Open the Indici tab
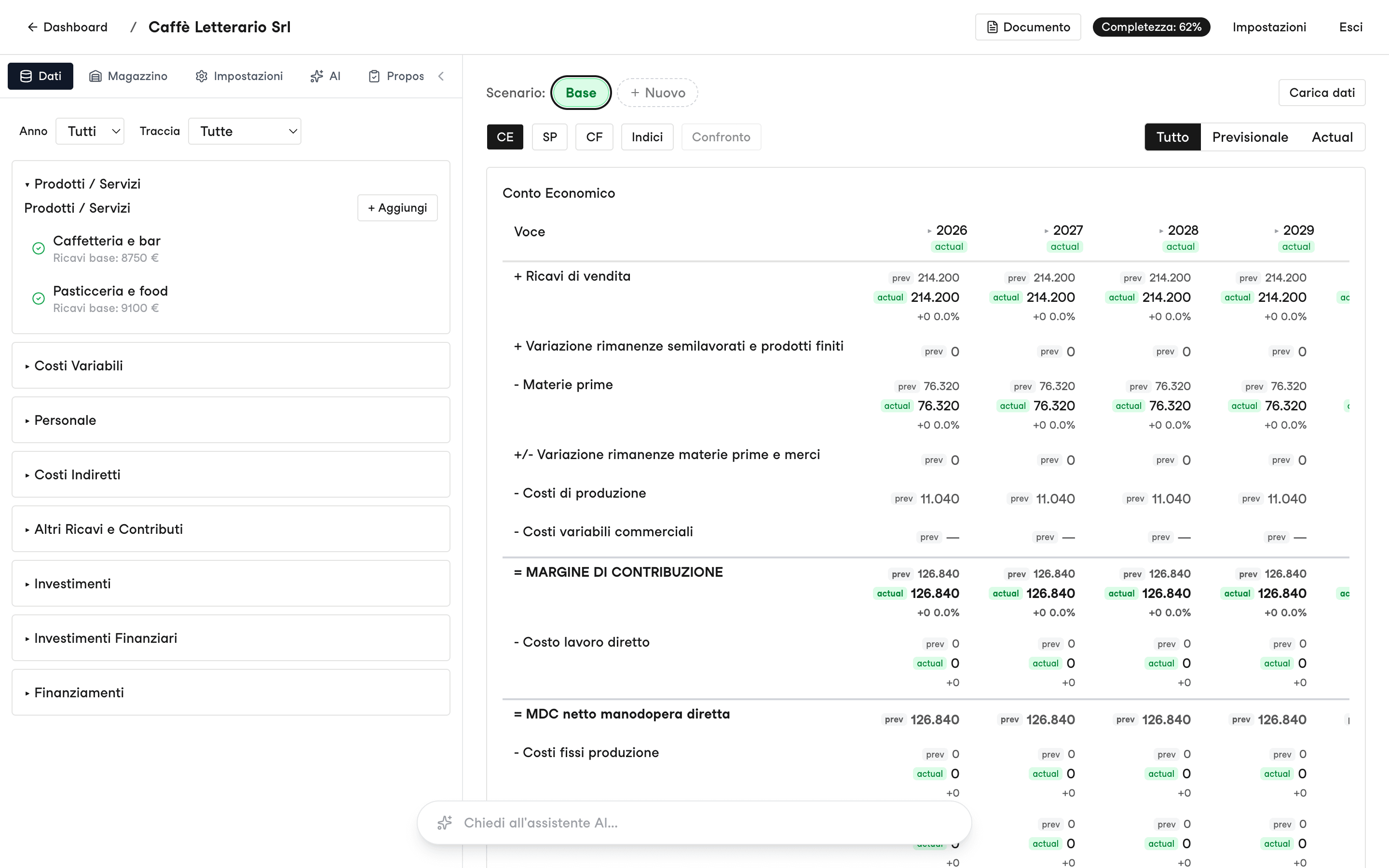1389x868 pixels. tap(647, 136)
